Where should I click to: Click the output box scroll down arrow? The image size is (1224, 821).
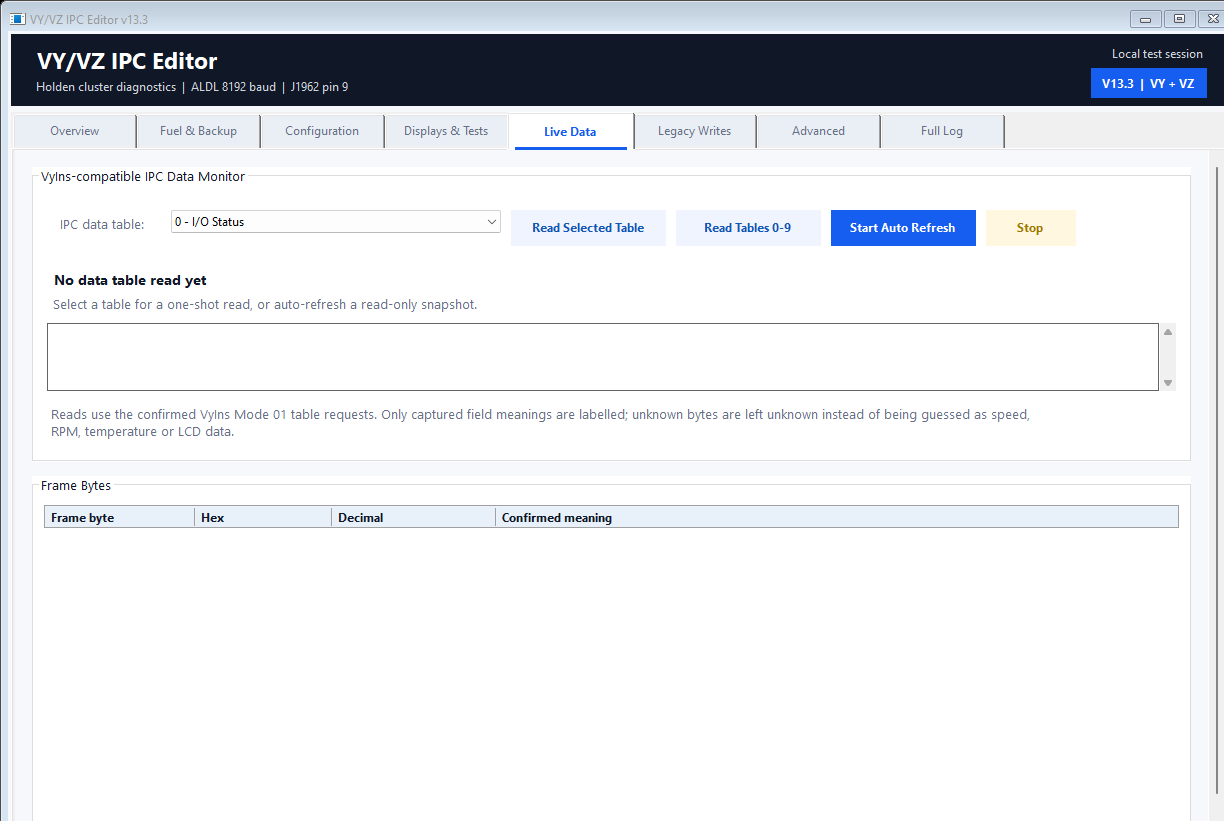[x=1168, y=383]
